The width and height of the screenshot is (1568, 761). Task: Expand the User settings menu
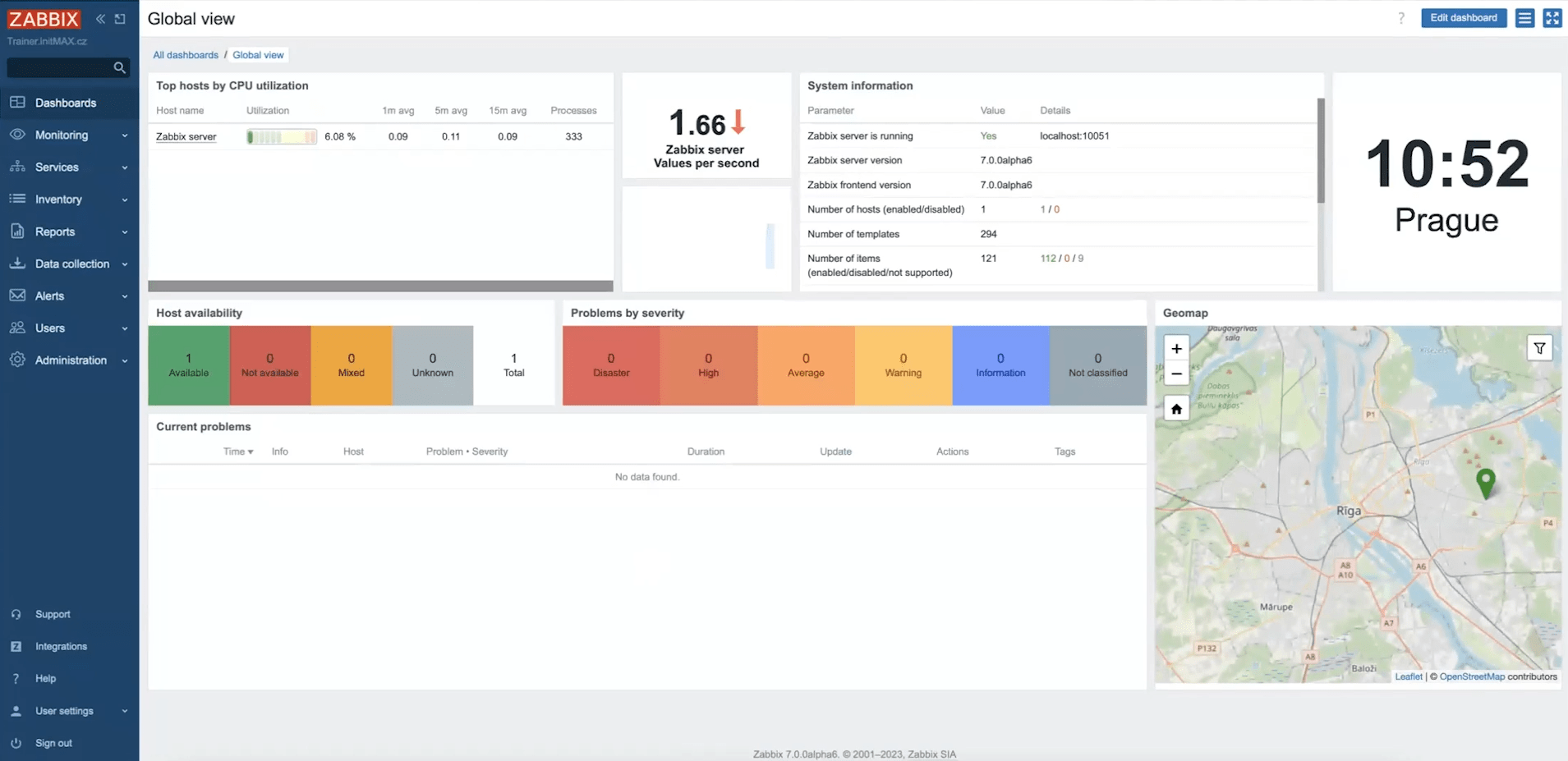(64, 711)
